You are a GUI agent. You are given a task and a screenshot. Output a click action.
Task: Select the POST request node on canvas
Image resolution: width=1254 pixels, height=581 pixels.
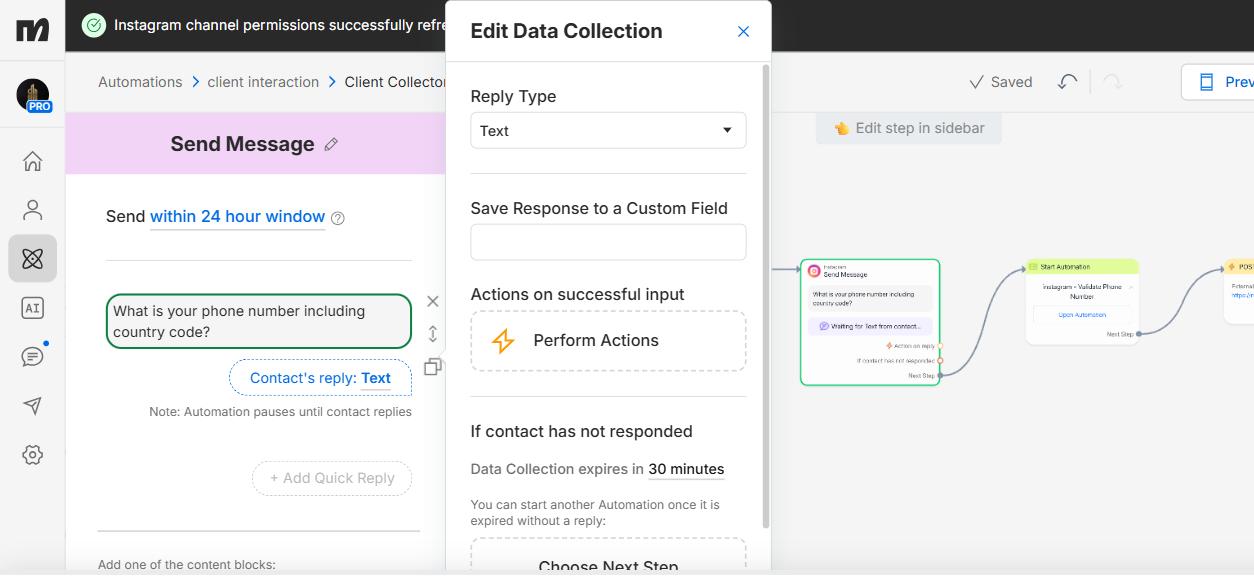1239,291
